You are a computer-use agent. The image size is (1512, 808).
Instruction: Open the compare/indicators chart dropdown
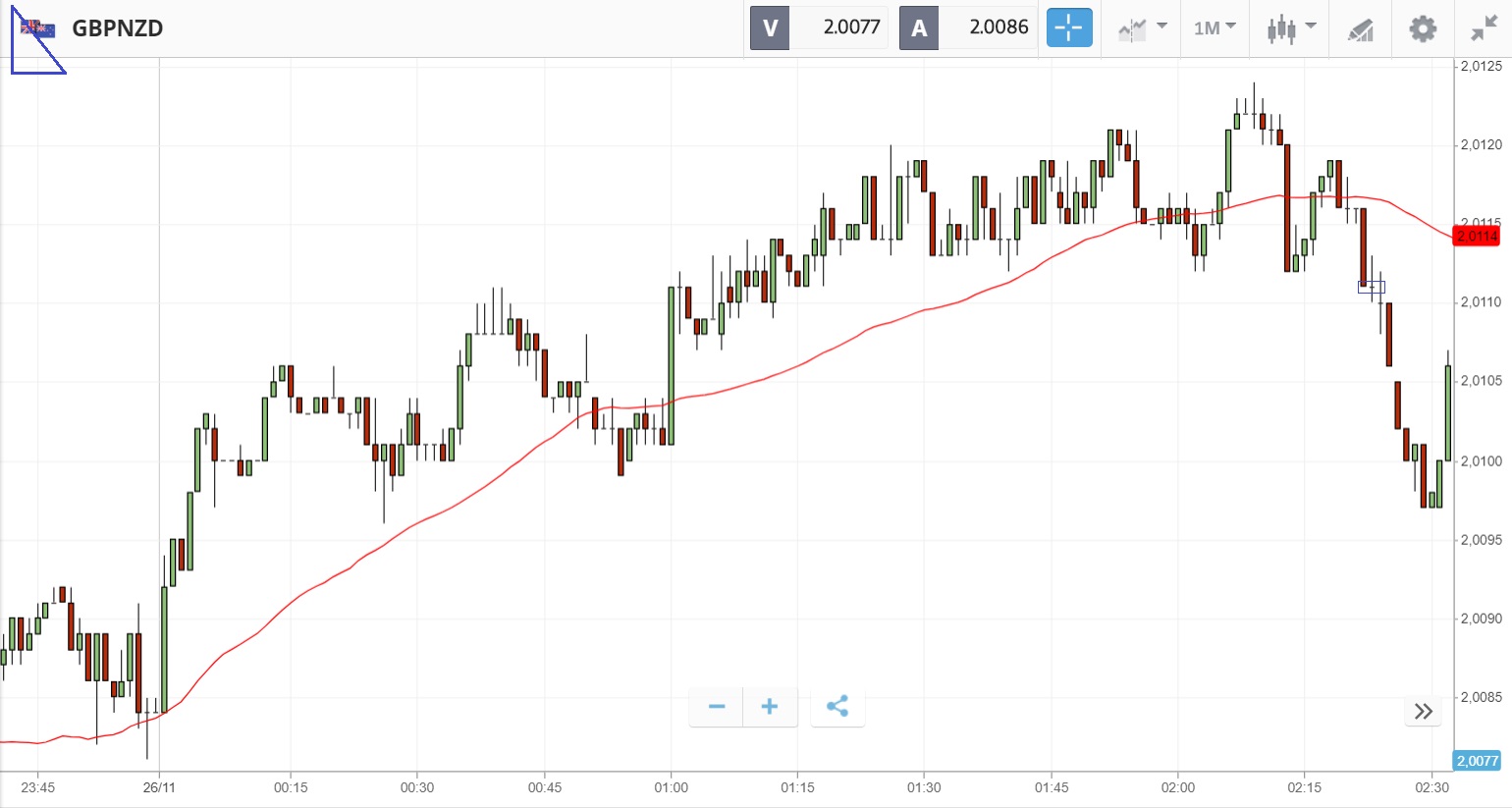pyautogui.click(x=1142, y=28)
